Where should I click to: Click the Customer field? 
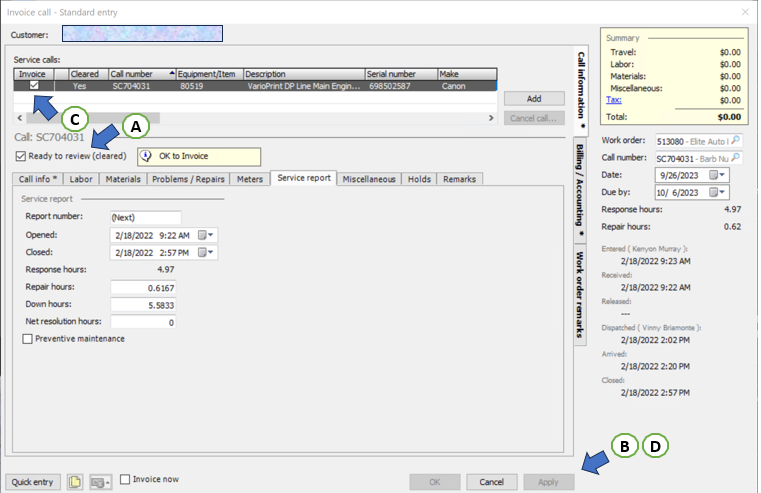tap(142, 33)
